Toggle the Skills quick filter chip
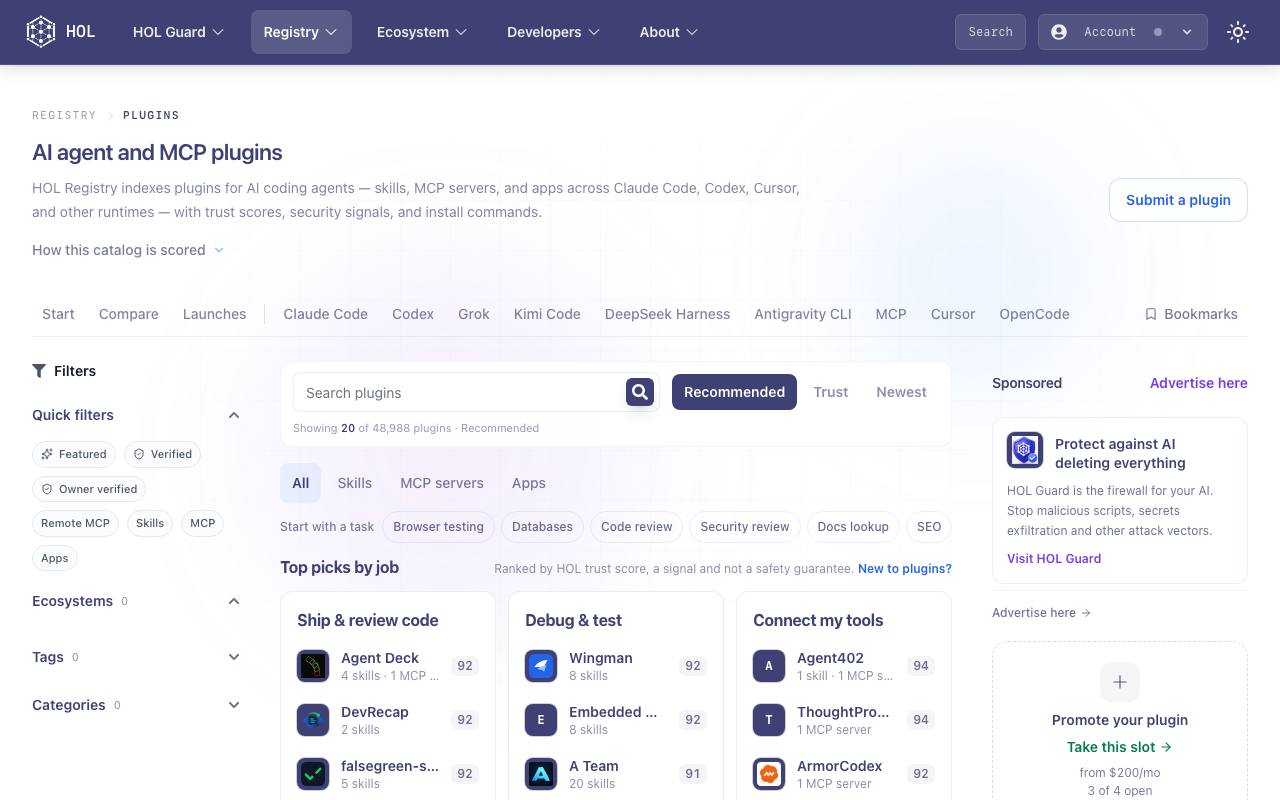The height and width of the screenshot is (800, 1280). tap(150, 523)
